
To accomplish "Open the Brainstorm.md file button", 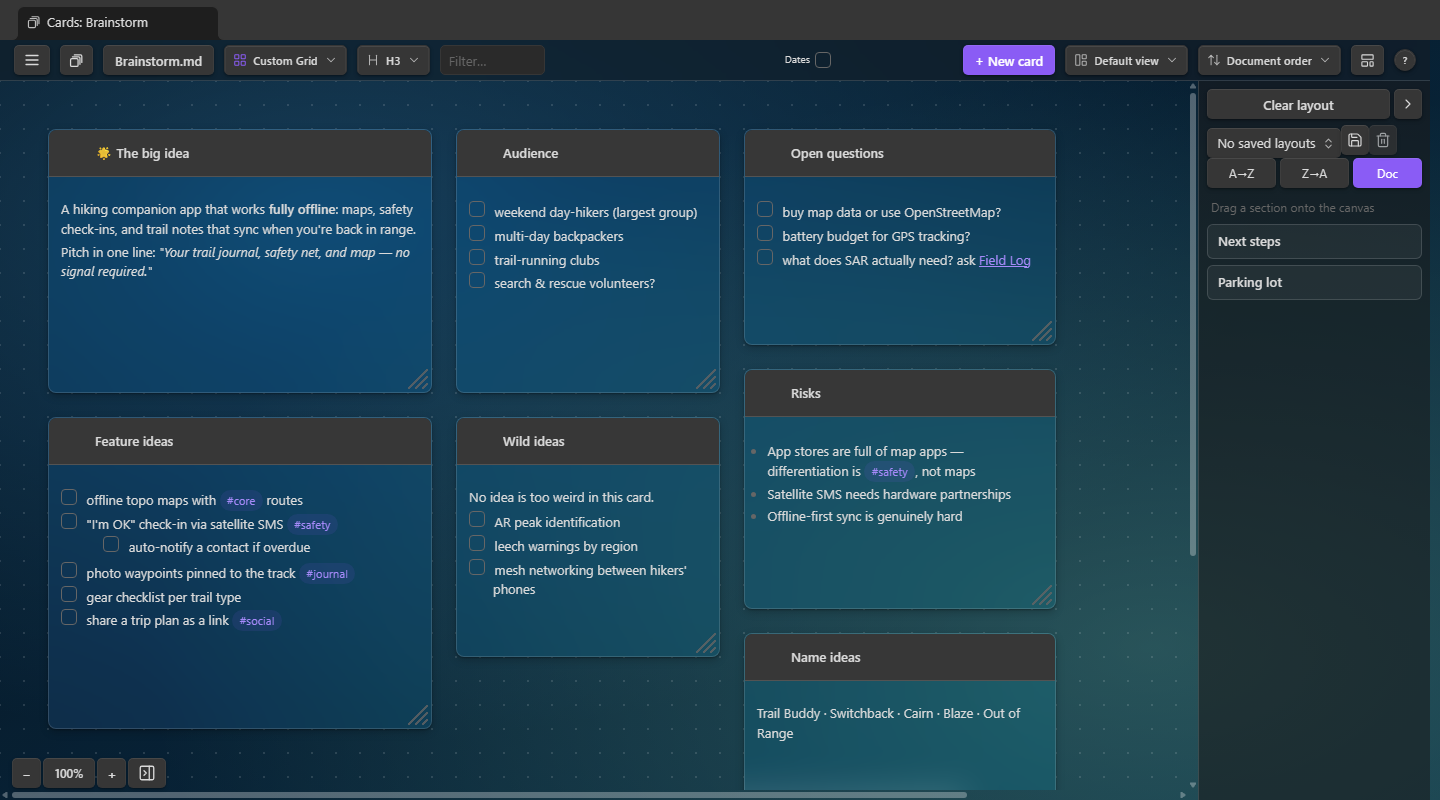I will (x=158, y=60).
